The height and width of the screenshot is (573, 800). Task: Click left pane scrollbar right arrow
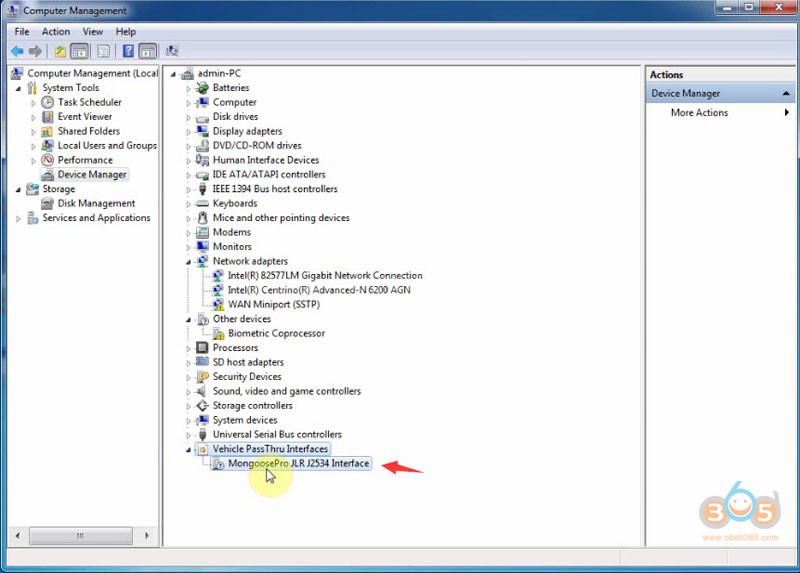(147, 536)
